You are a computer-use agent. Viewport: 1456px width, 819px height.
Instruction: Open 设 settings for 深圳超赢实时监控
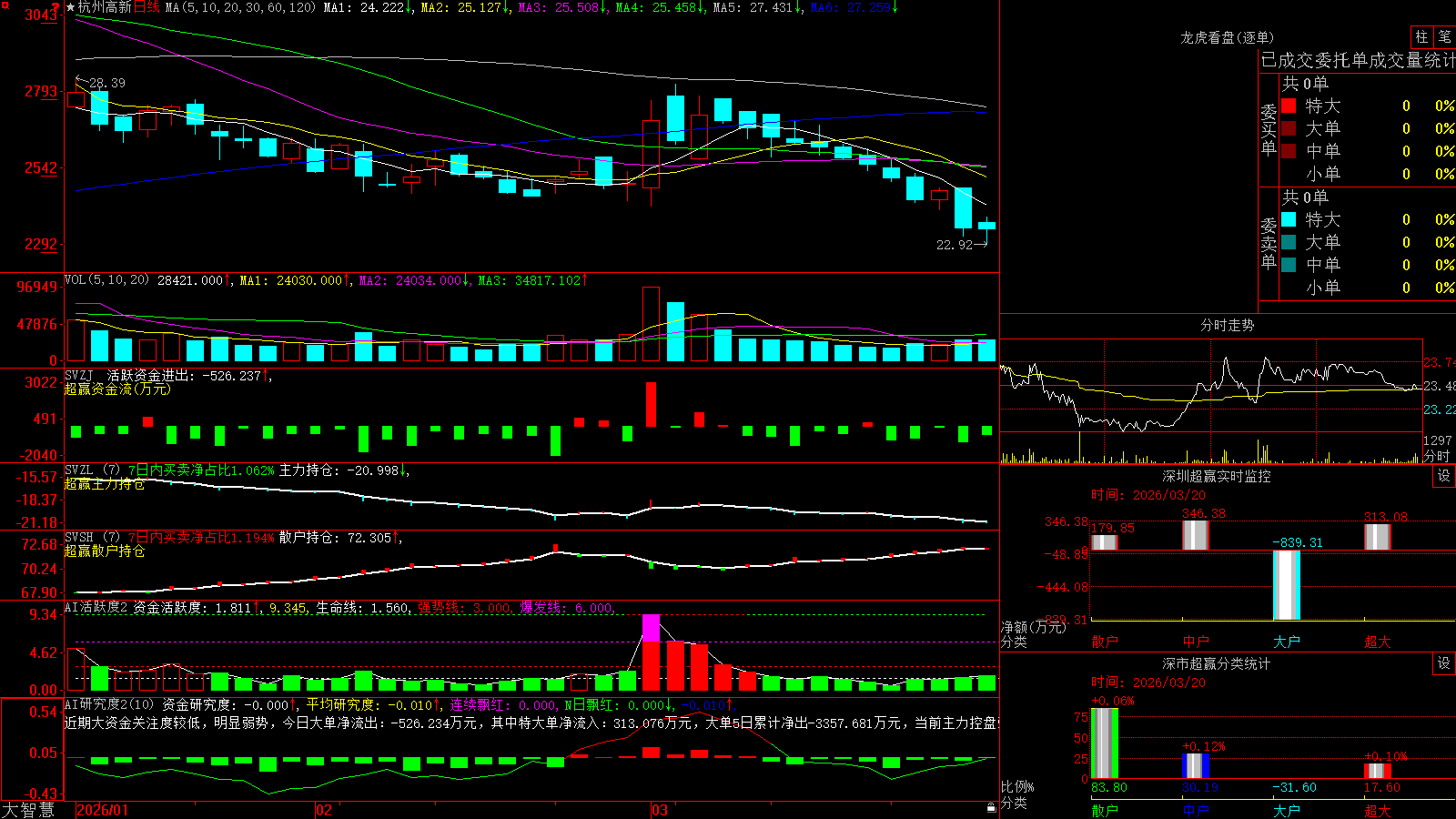click(x=1444, y=476)
